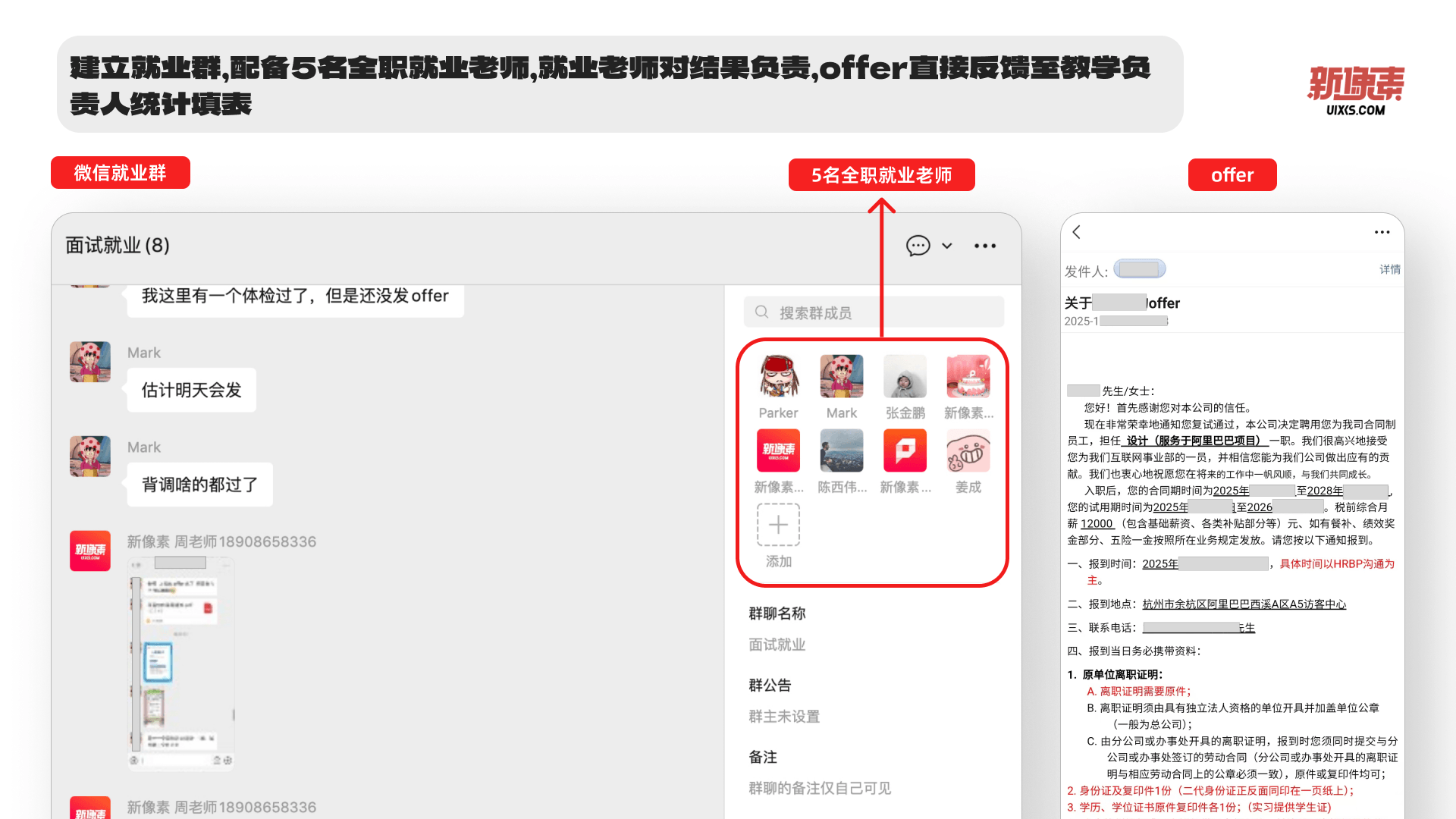Open the screenshot image sent by 周老师

coord(181,664)
